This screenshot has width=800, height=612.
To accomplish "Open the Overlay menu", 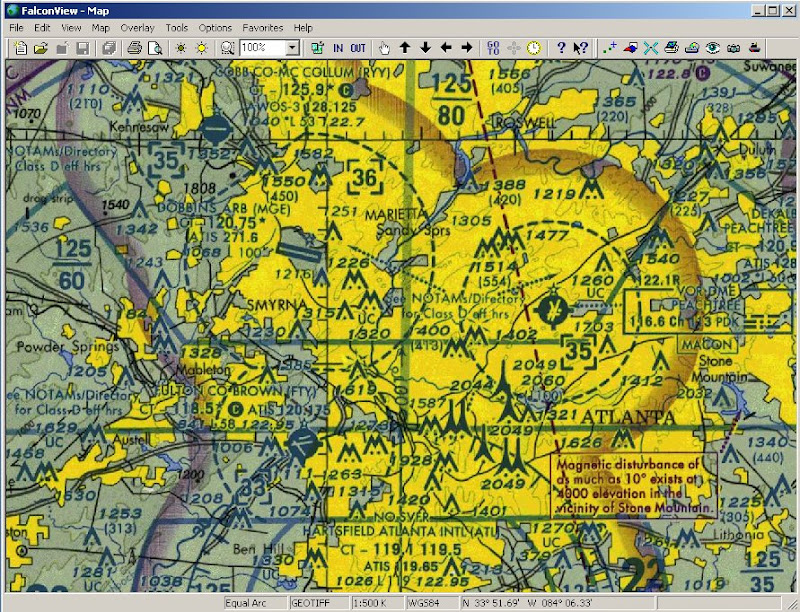I will click(x=137, y=28).
